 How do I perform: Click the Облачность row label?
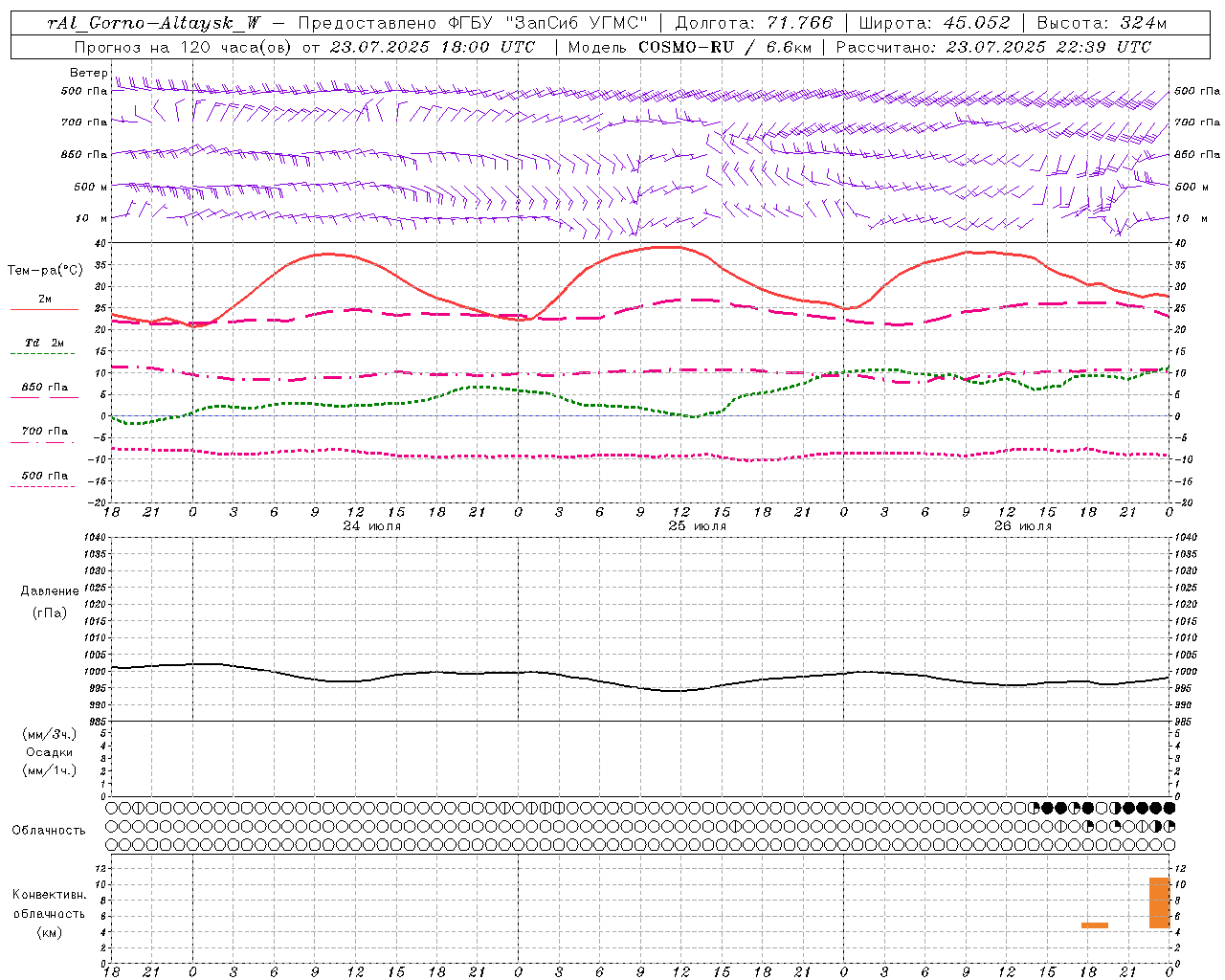click(48, 831)
